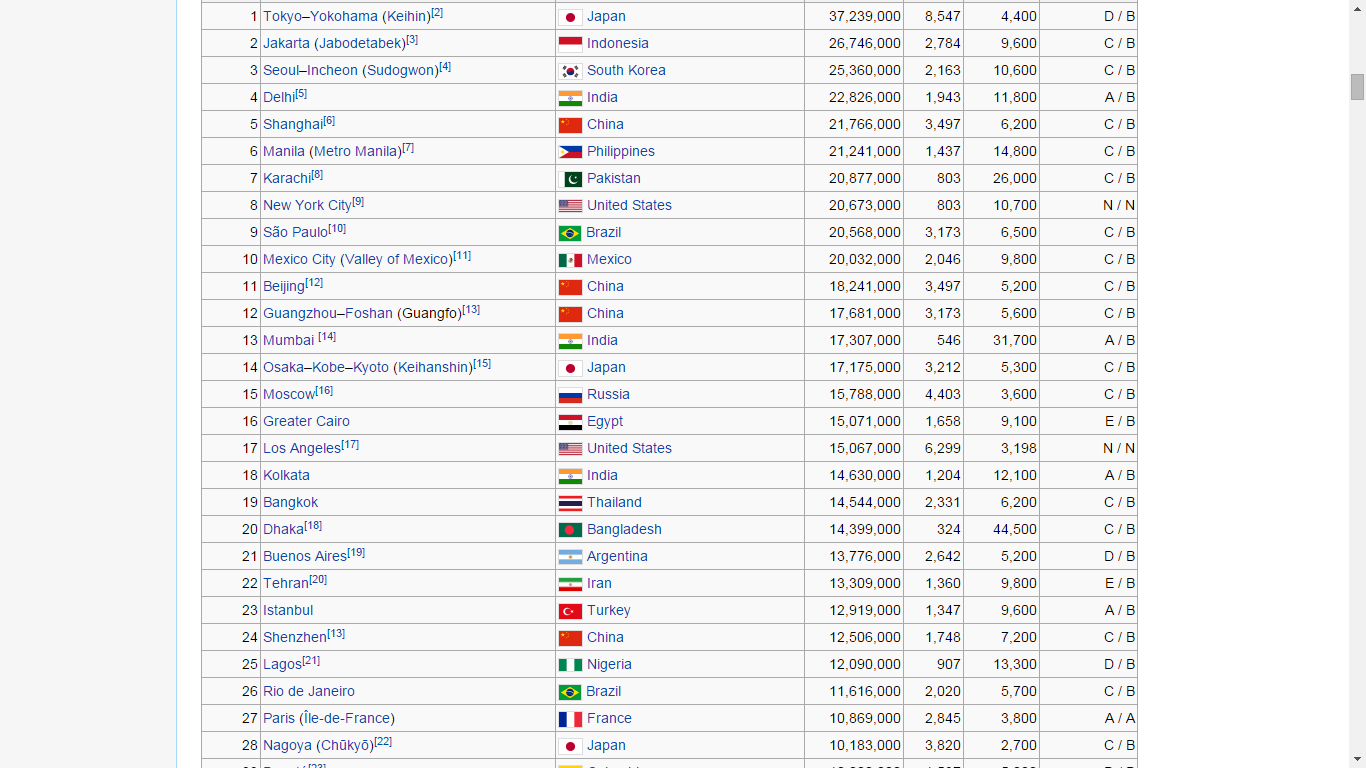Click the Pakistan flag icon

(570, 179)
